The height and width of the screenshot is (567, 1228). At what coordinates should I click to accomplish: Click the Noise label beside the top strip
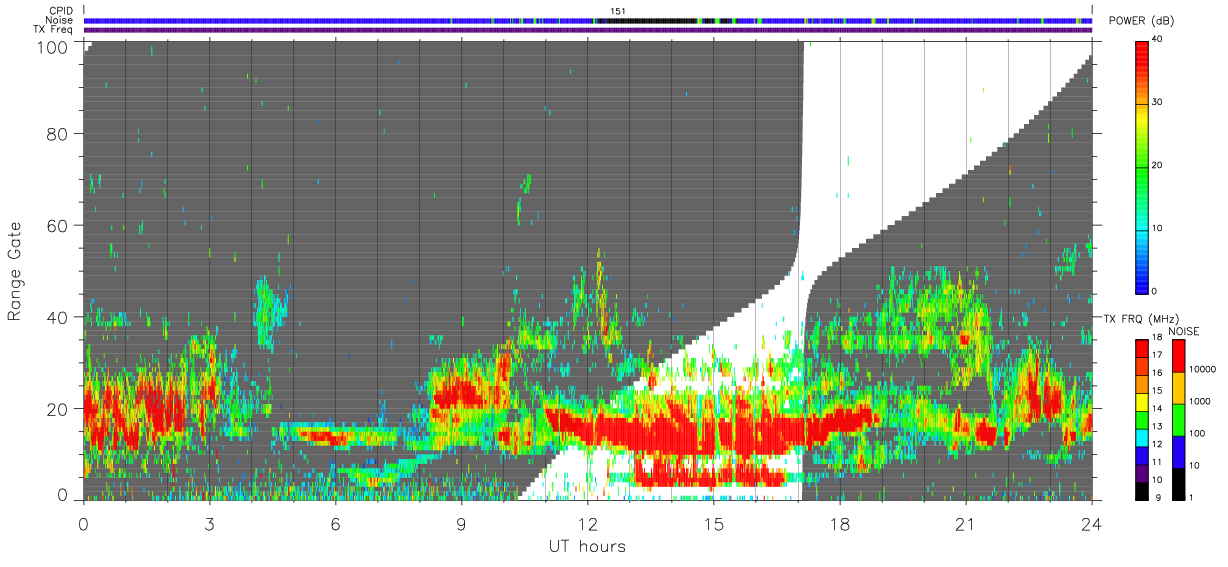coord(59,20)
